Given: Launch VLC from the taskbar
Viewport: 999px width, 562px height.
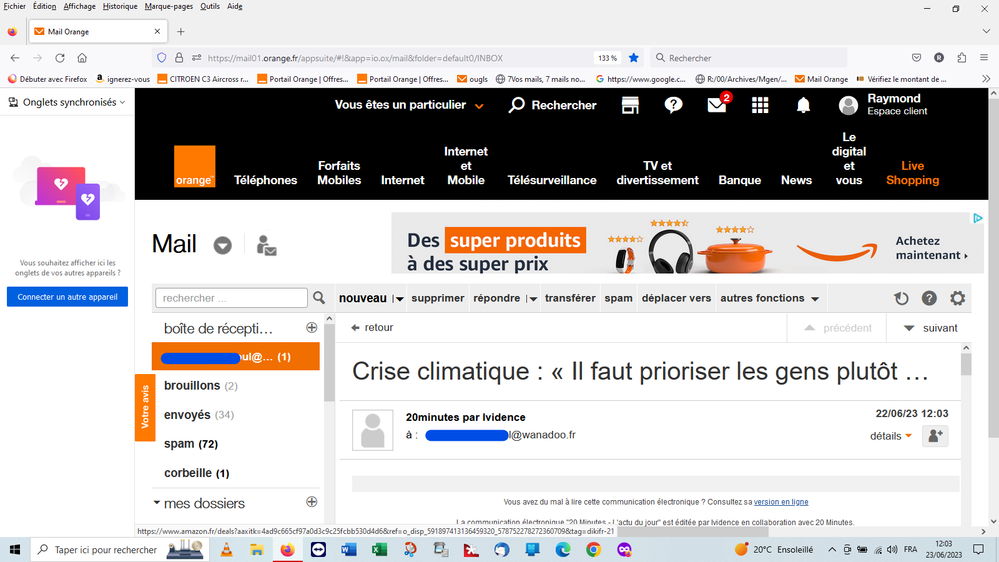Looking at the screenshot, I should point(226,549).
